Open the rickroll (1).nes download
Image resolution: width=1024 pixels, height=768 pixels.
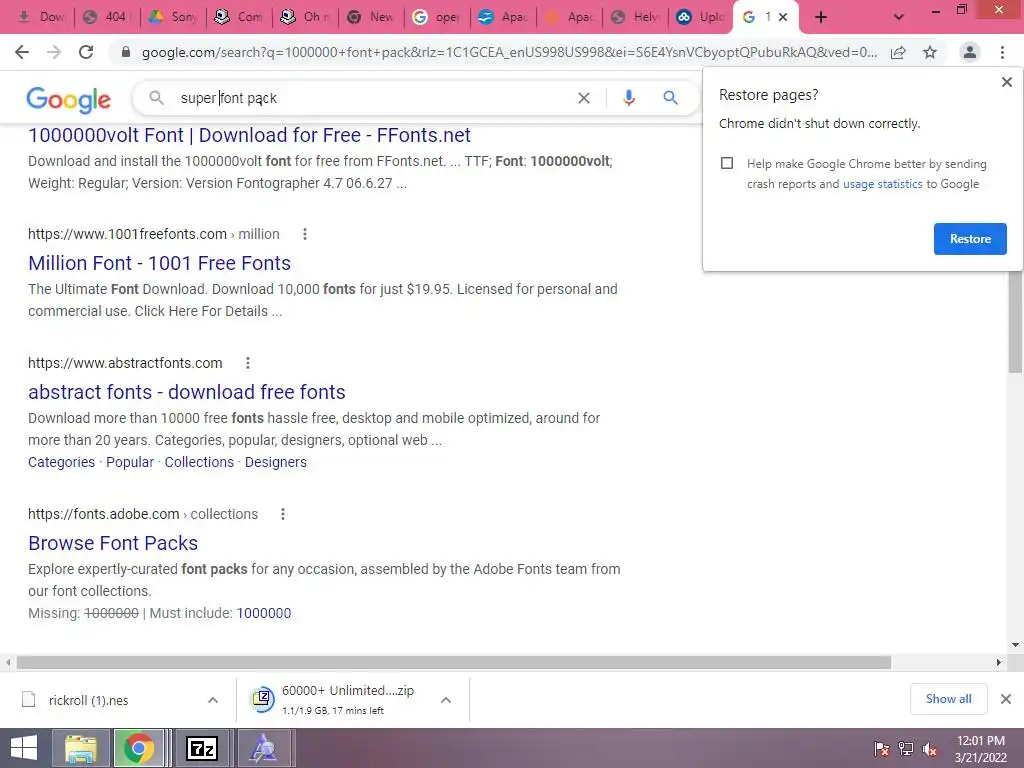(88, 700)
